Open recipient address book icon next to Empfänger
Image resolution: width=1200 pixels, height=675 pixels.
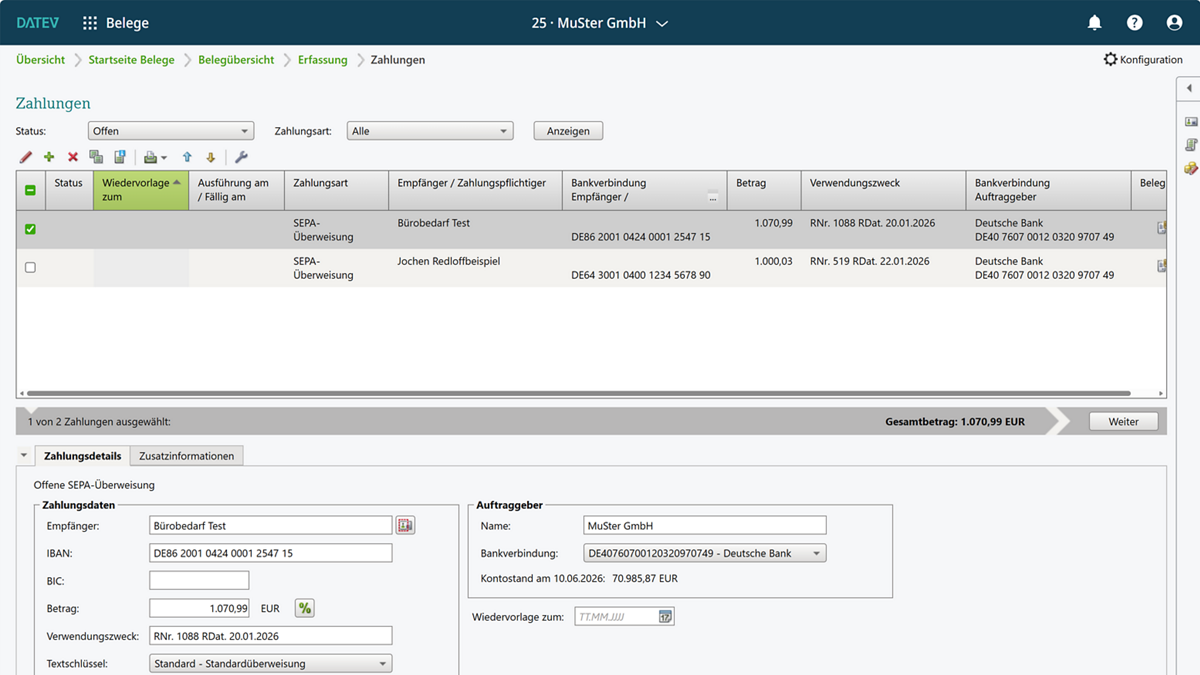point(405,525)
